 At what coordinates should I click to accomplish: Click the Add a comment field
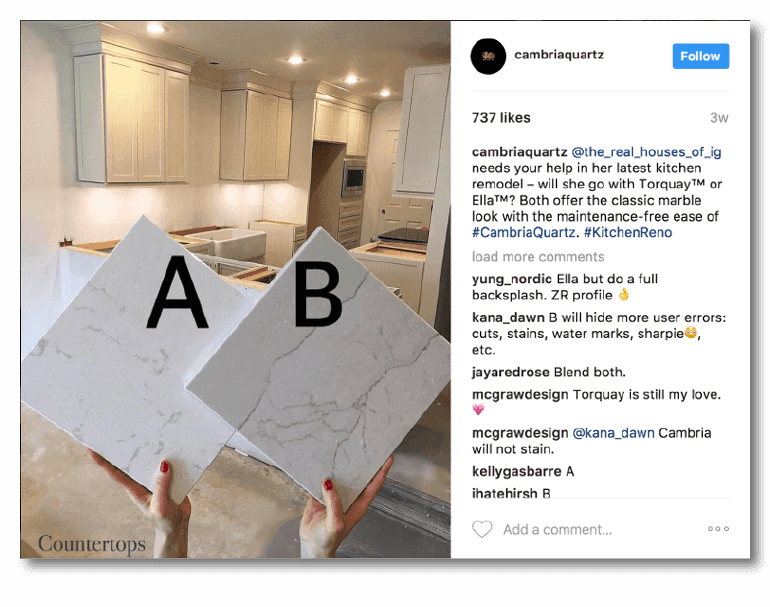(x=557, y=529)
